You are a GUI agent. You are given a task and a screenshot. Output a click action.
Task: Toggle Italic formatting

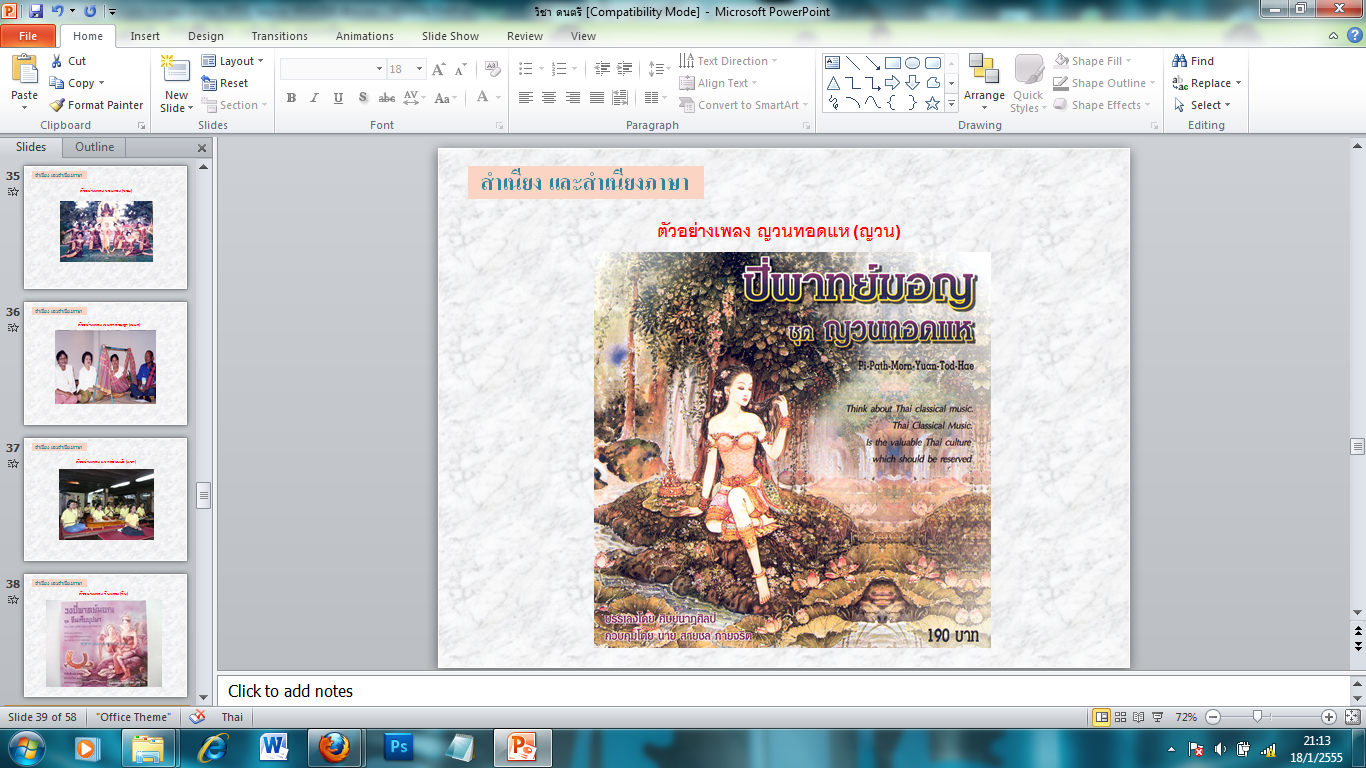pos(315,98)
